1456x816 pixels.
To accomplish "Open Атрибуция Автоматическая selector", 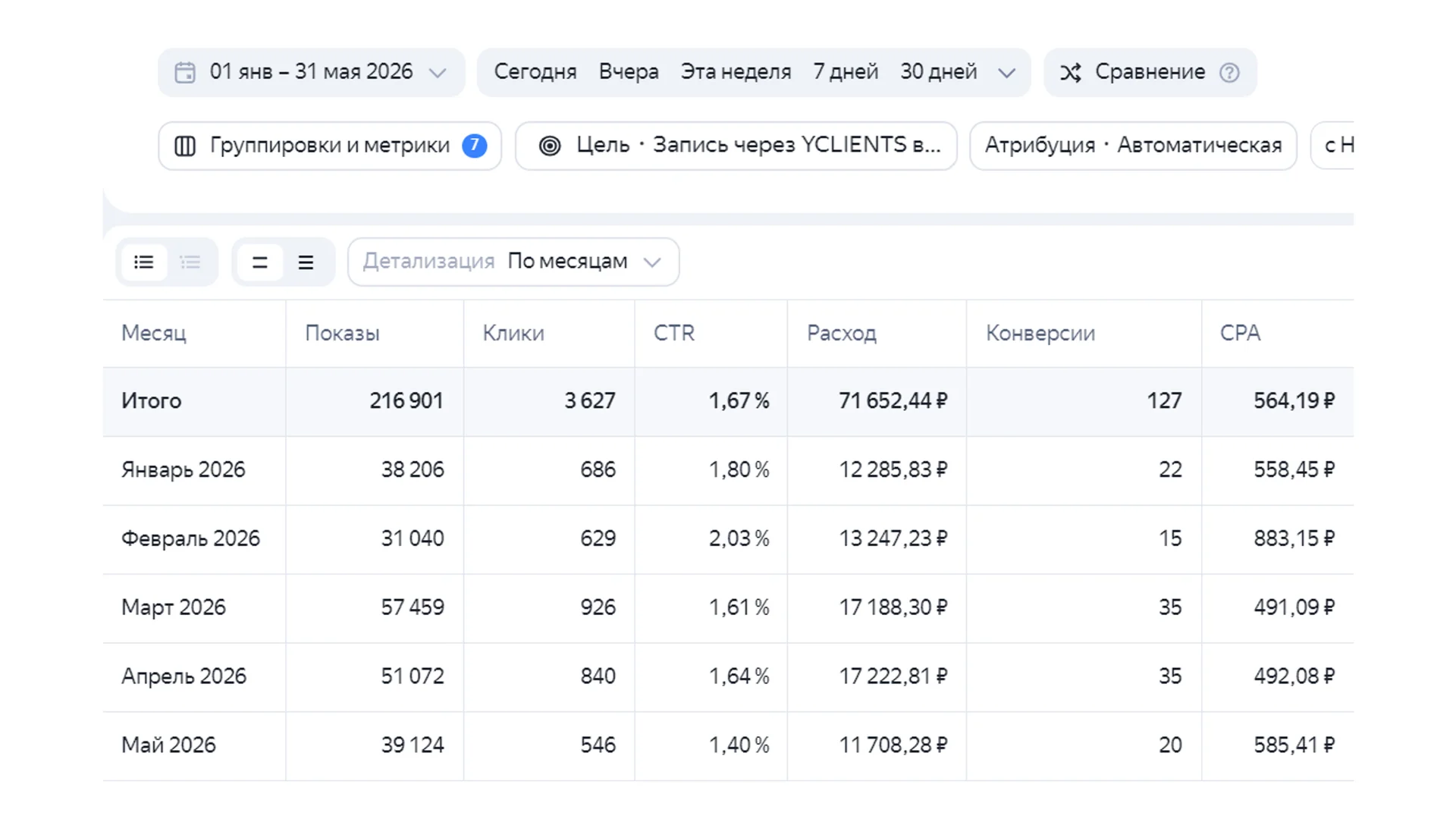I will tap(1133, 146).
